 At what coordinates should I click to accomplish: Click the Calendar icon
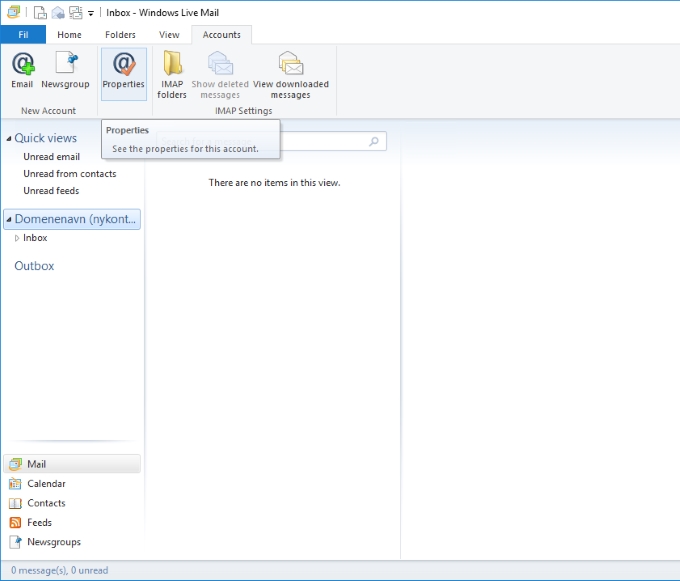click(x=15, y=483)
